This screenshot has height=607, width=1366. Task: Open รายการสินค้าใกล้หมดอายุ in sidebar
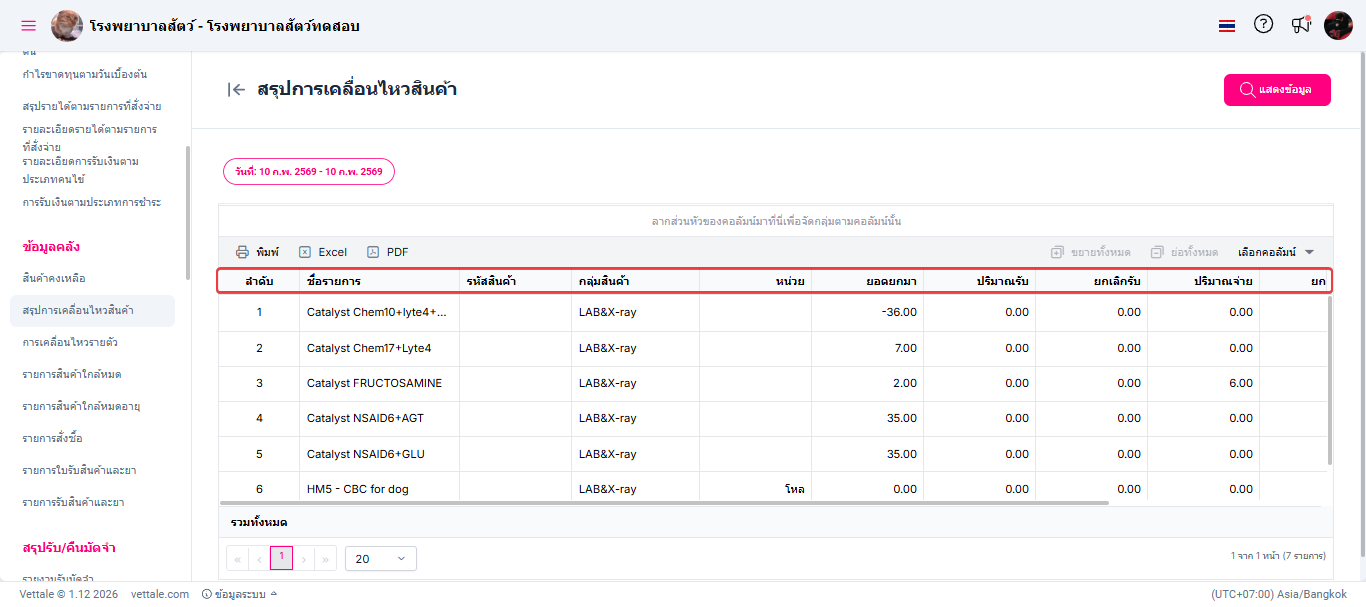tap(81, 406)
